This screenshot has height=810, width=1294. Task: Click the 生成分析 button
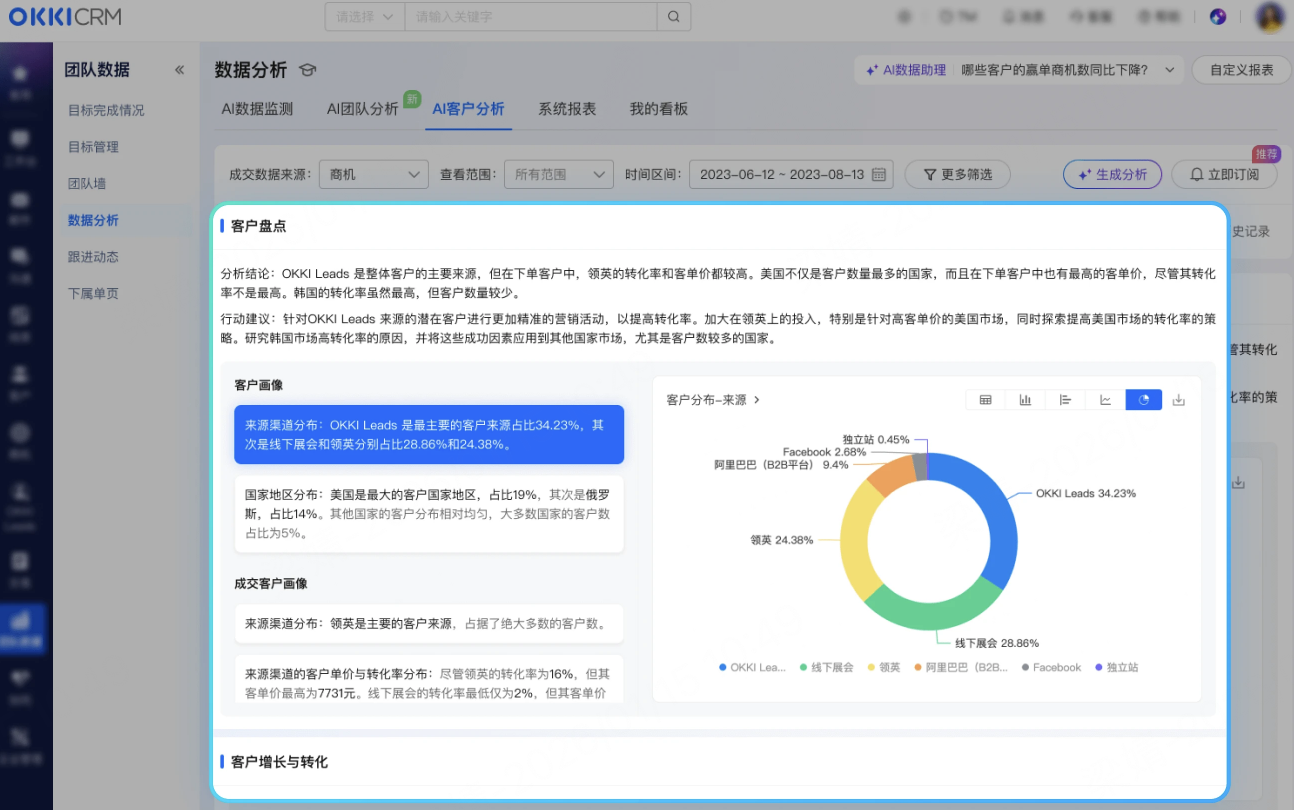click(x=1112, y=174)
